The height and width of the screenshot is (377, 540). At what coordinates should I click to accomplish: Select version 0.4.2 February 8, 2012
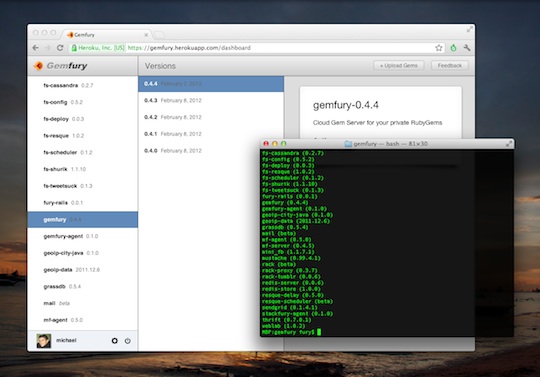click(x=211, y=117)
